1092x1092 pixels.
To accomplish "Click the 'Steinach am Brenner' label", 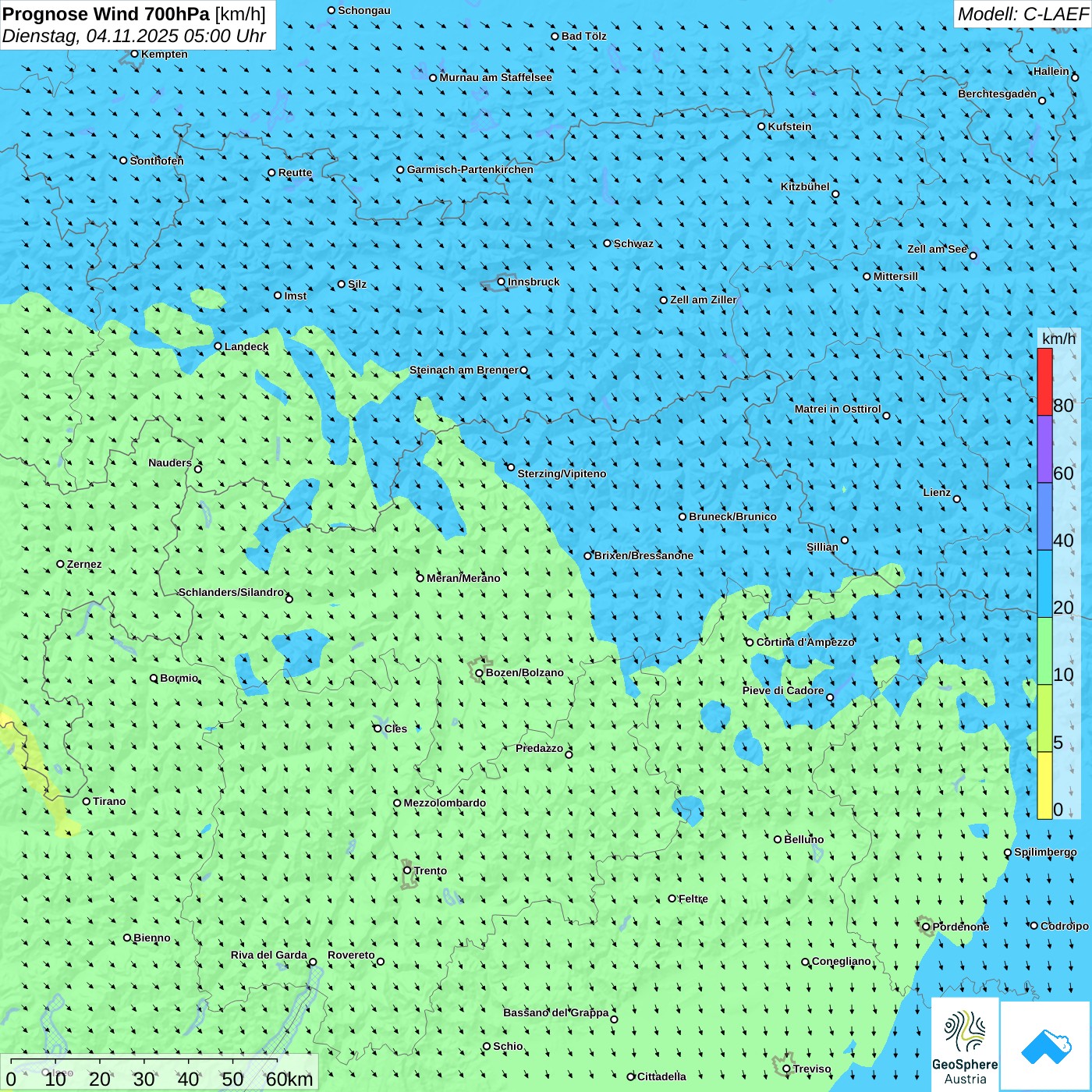I will [464, 370].
